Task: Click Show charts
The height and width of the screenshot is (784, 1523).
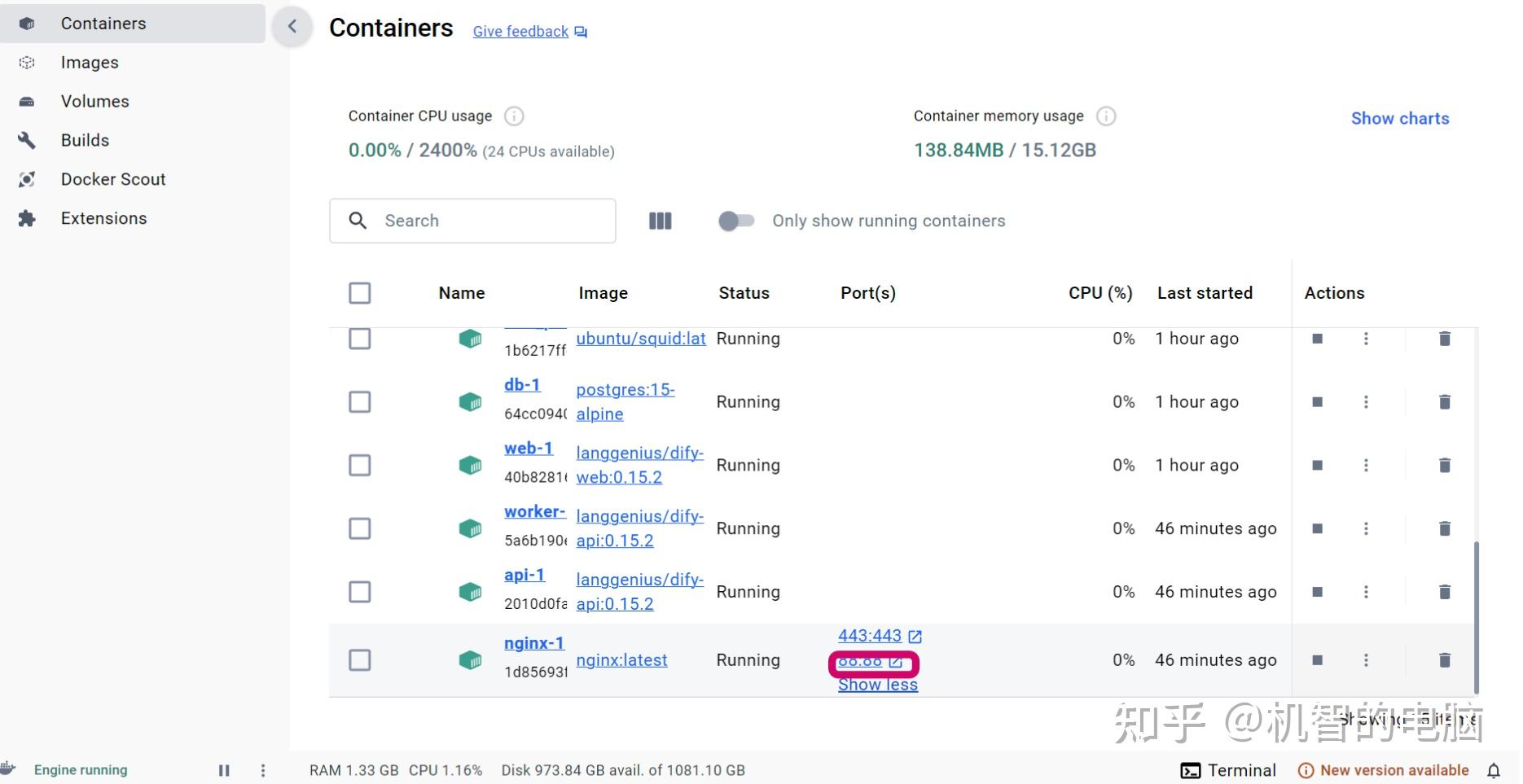Action: (x=1400, y=118)
